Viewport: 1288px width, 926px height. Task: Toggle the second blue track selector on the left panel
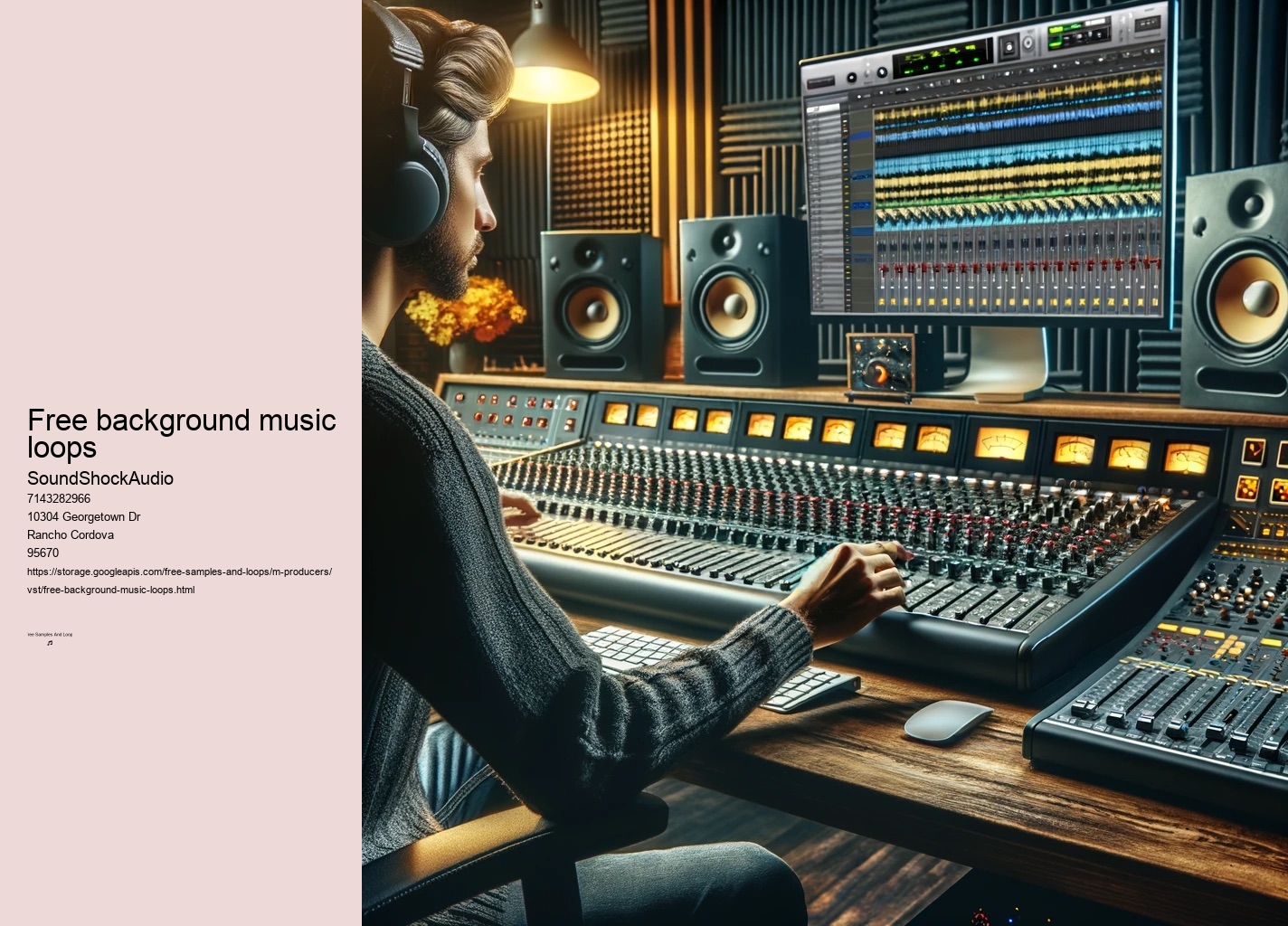point(860,176)
